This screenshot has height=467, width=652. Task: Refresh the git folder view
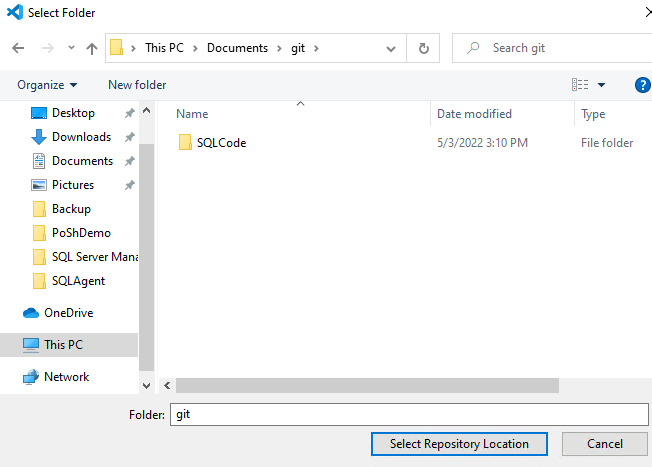(423, 48)
